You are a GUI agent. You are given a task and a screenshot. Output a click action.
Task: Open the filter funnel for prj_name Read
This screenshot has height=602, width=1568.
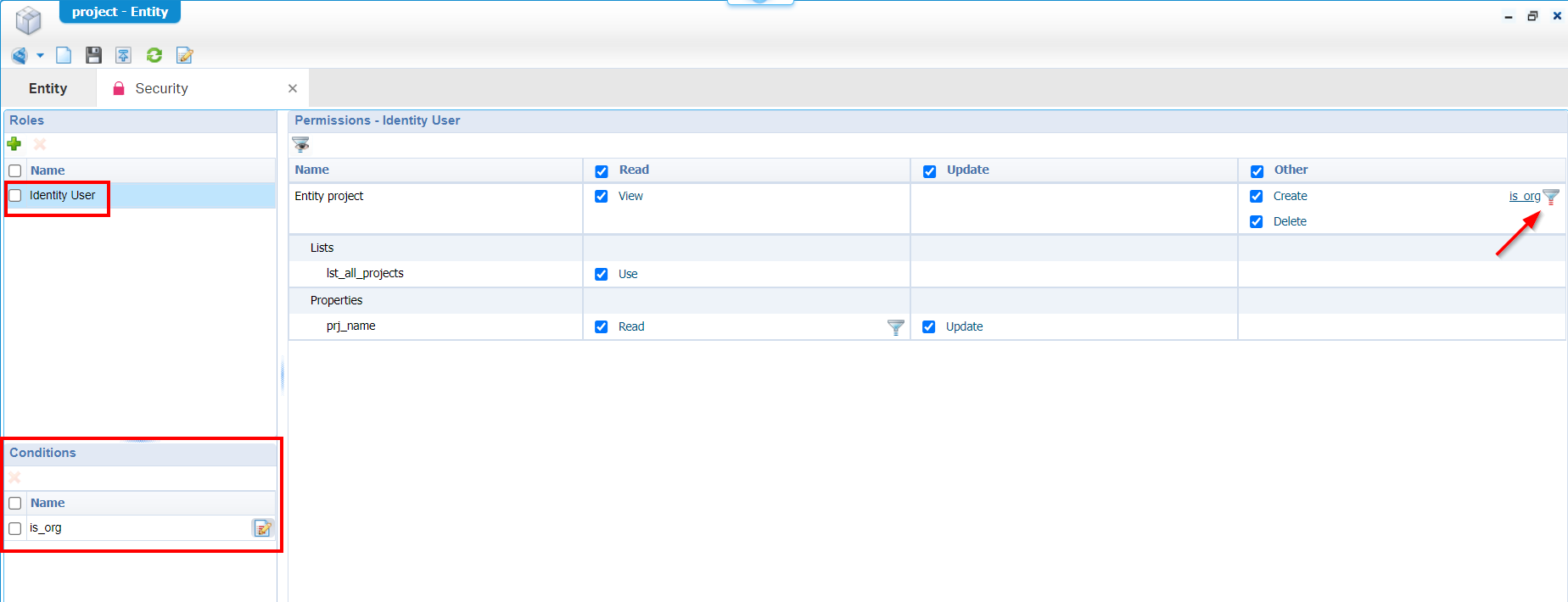895,327
